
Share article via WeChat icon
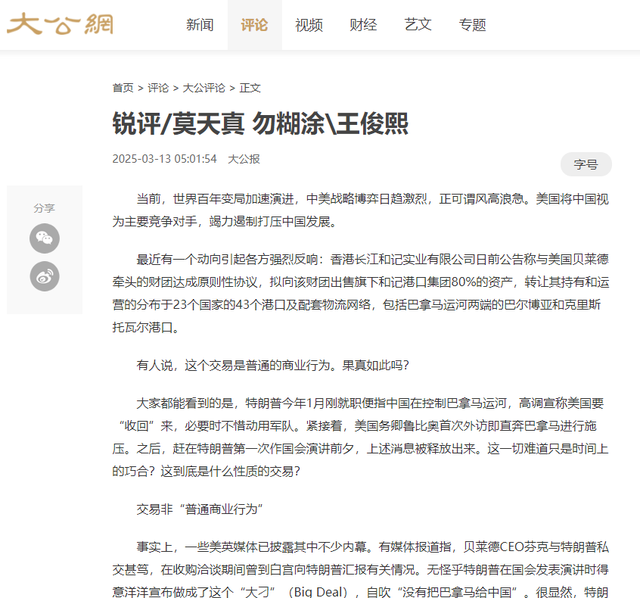coord(44,238)
